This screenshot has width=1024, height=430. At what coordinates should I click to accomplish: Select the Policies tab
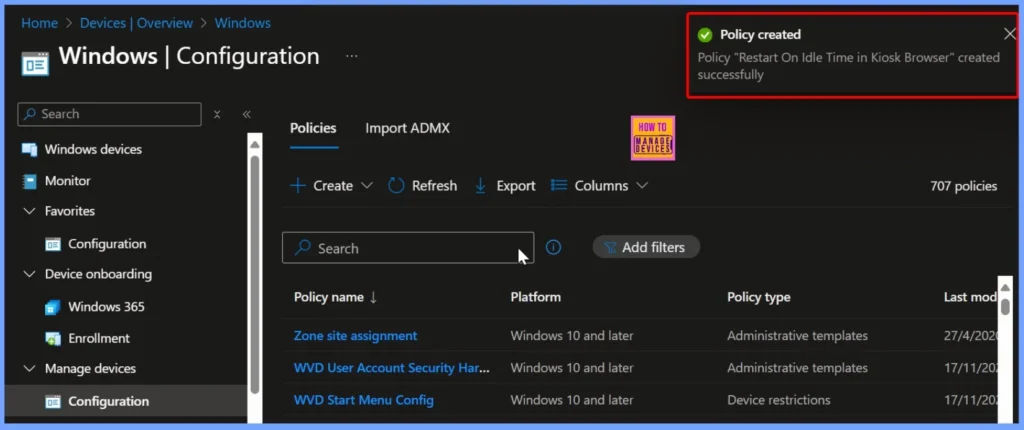pos(313,128)
